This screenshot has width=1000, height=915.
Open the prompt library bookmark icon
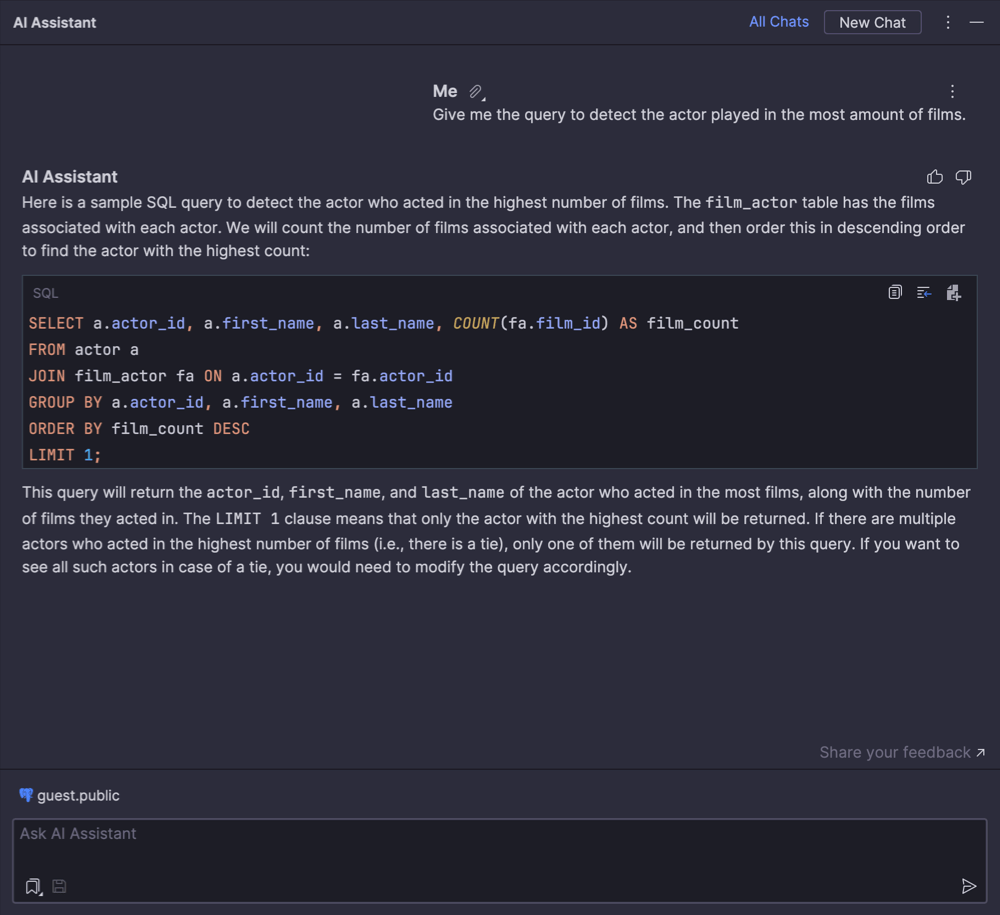(33, 886)
